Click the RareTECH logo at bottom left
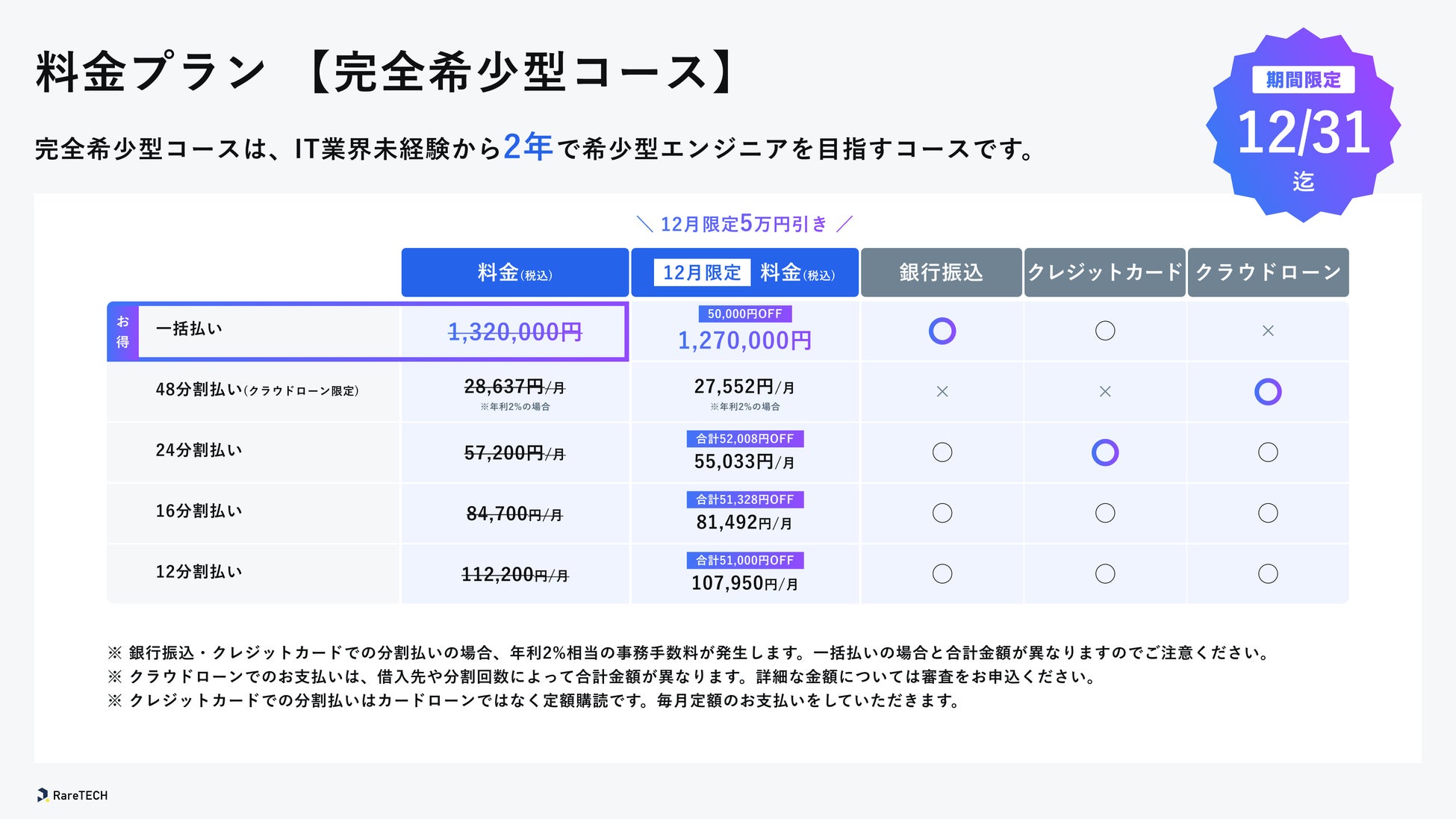The image size is (1456, 819). tap(72, 795)
